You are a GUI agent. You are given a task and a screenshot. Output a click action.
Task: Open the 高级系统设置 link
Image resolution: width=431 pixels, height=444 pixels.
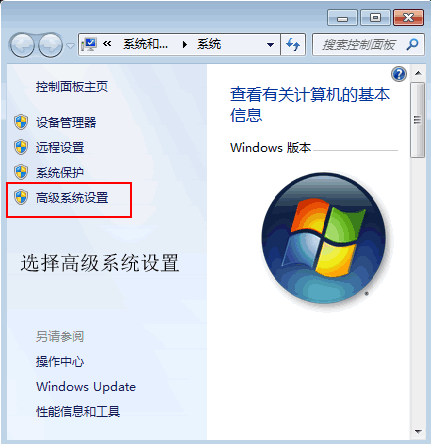tap(72, 197)
